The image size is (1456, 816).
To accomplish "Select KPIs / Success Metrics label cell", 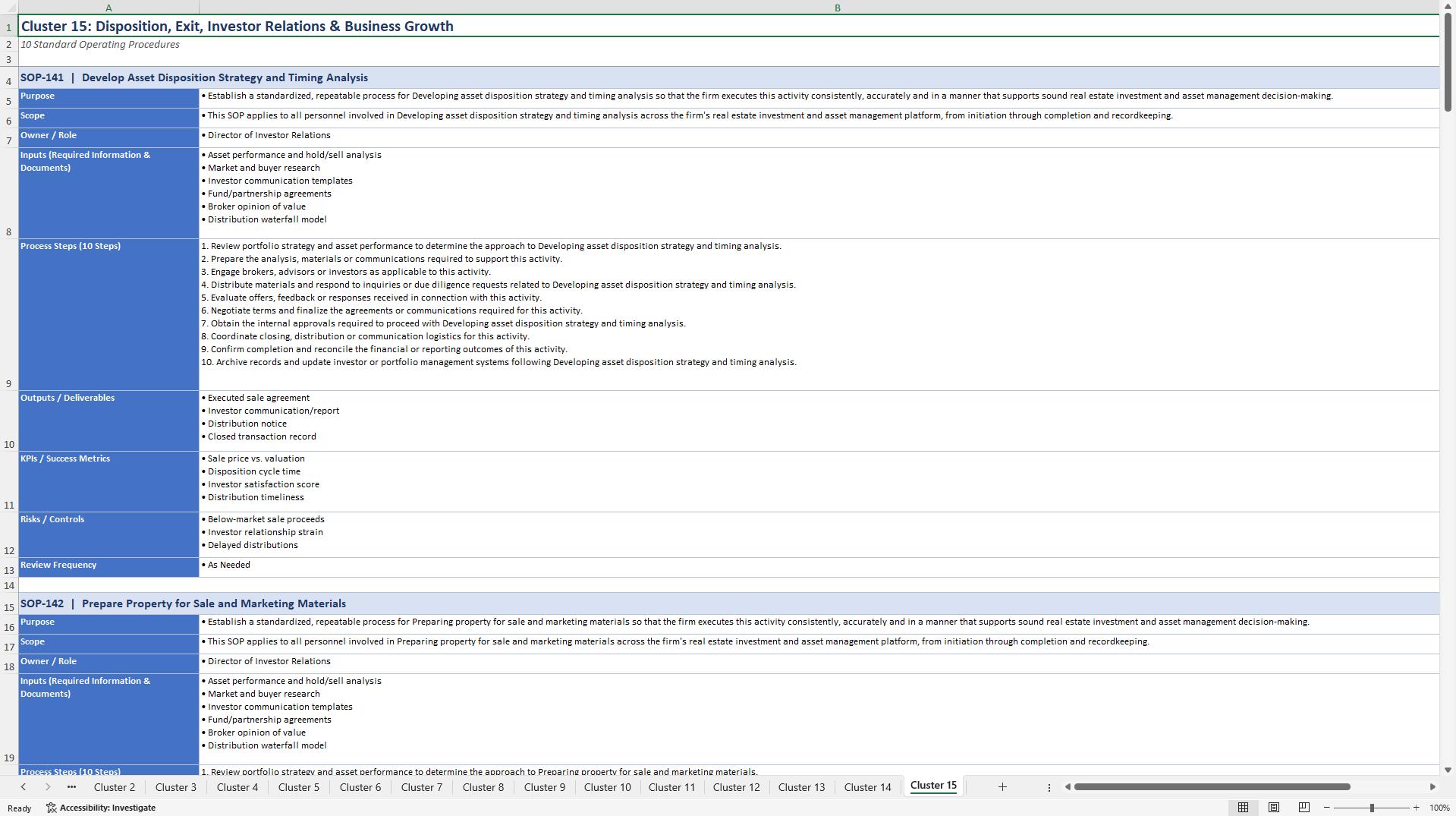I will (108, 482).
